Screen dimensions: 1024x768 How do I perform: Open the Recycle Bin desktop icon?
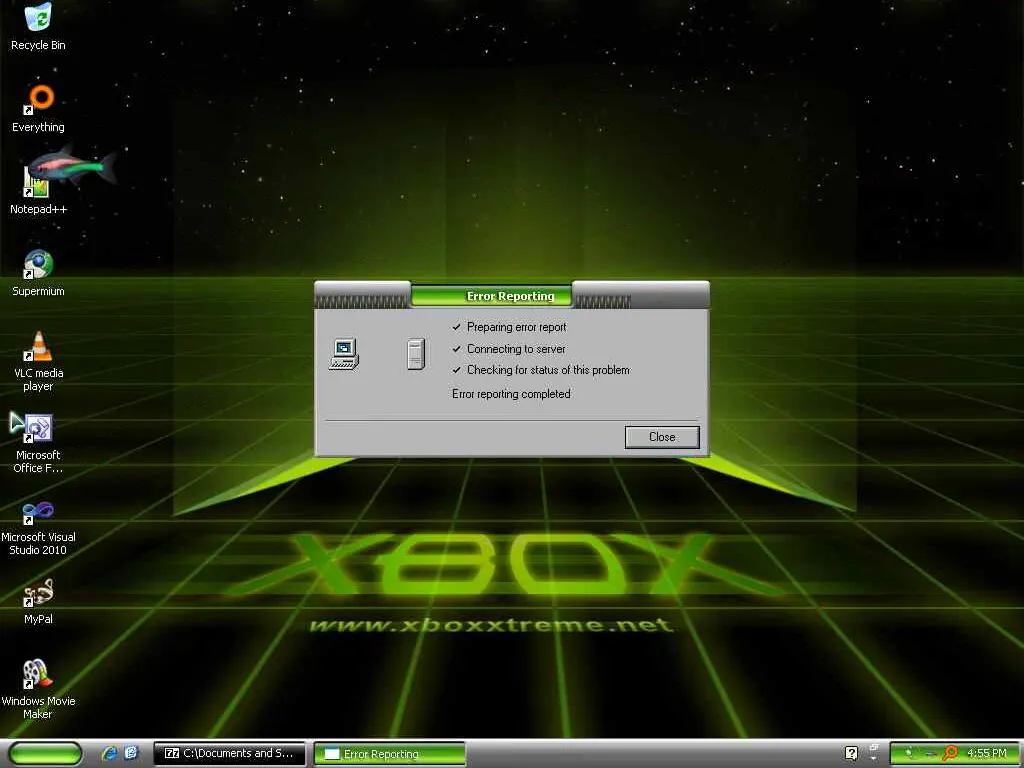(38, 27)
